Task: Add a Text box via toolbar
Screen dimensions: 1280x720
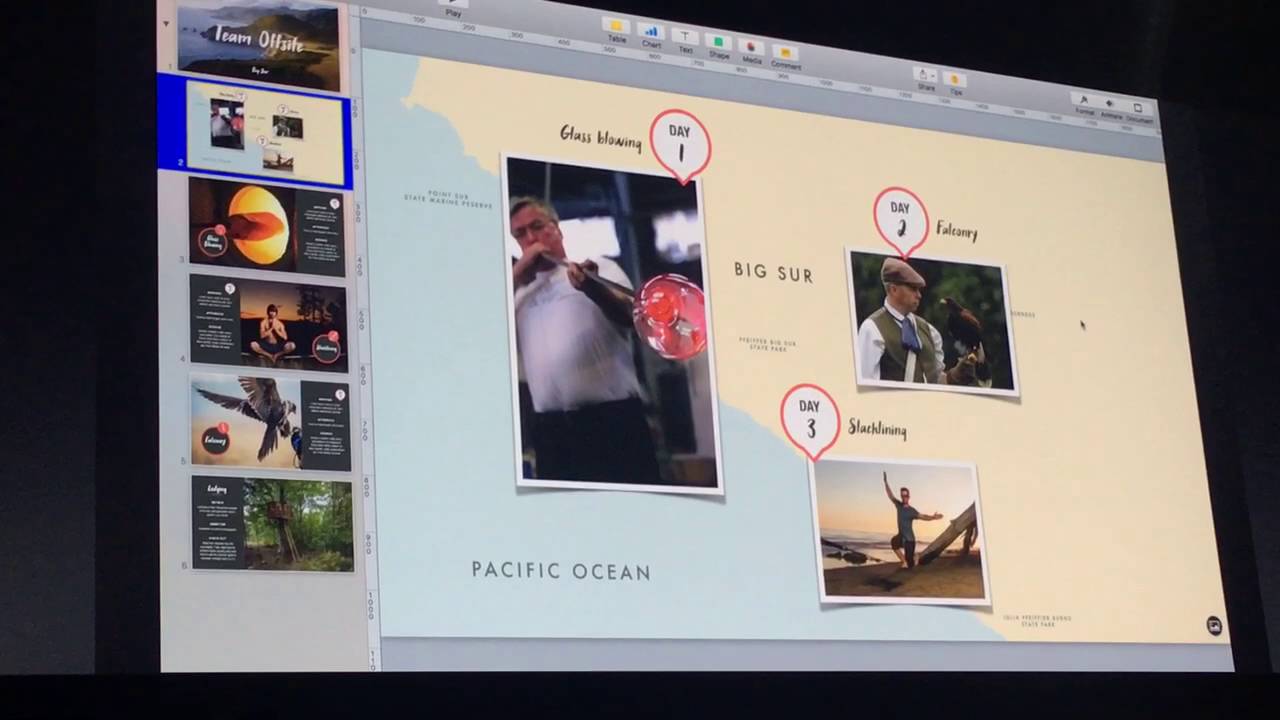Action: [685, 41]
